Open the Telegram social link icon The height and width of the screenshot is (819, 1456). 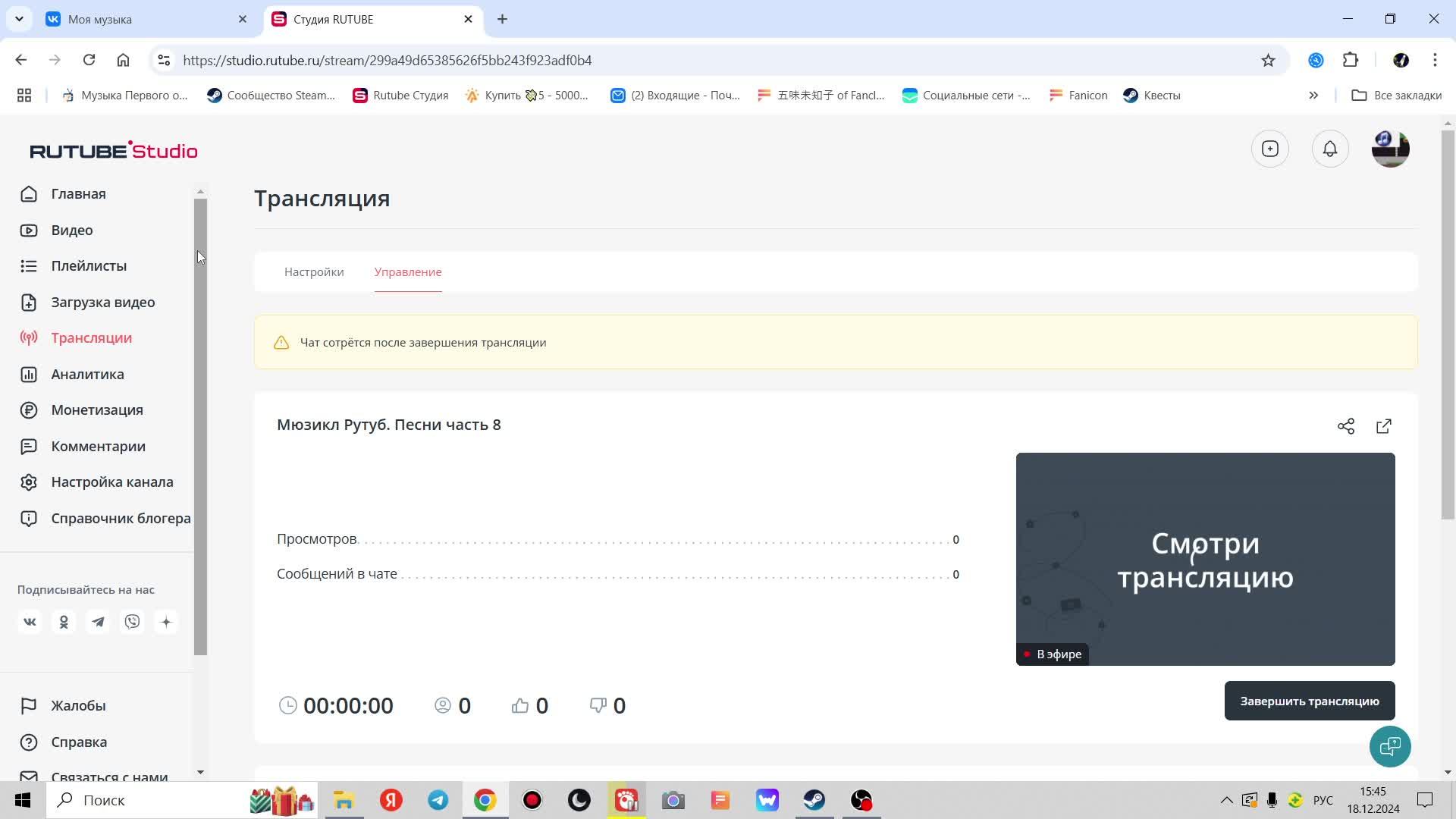click(x=98, y=623)
